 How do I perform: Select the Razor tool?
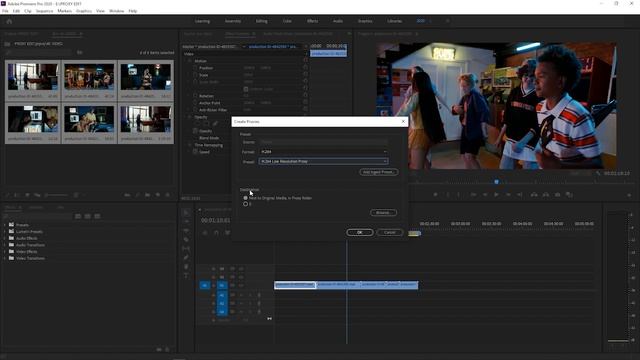click(x=186, y=240)
